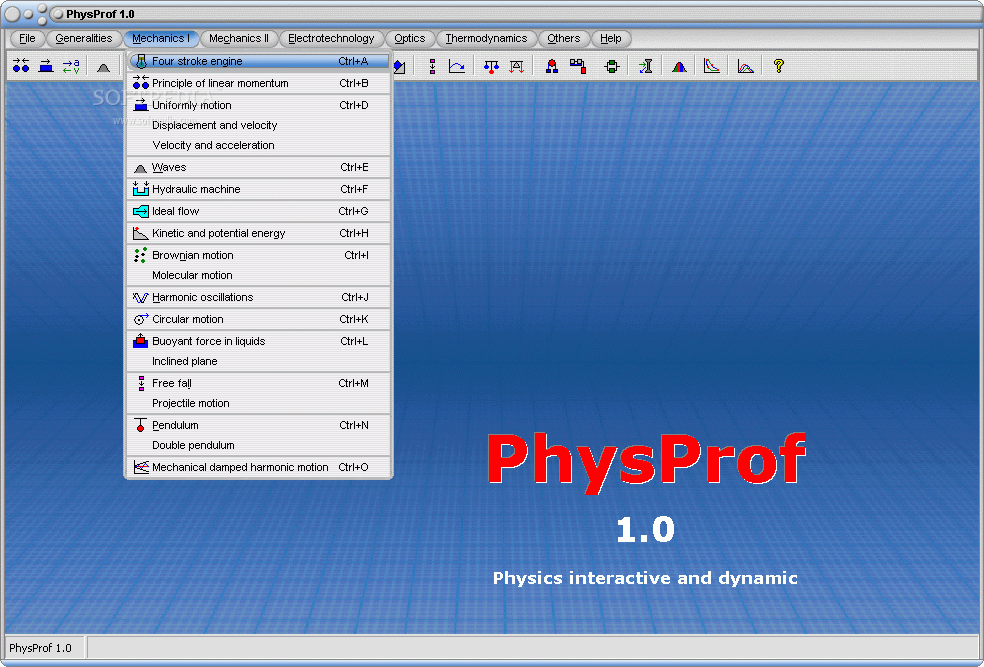Choose Inclined plane entry
This screenshot has width=984, height=667.
pos(259,361)
